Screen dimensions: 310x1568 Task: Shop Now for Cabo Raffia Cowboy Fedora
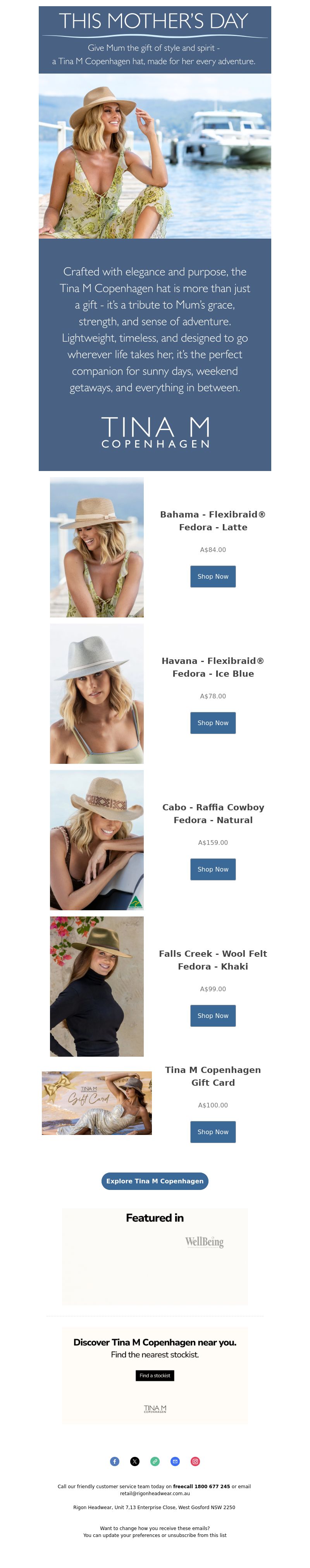click(x=213, y=868)
